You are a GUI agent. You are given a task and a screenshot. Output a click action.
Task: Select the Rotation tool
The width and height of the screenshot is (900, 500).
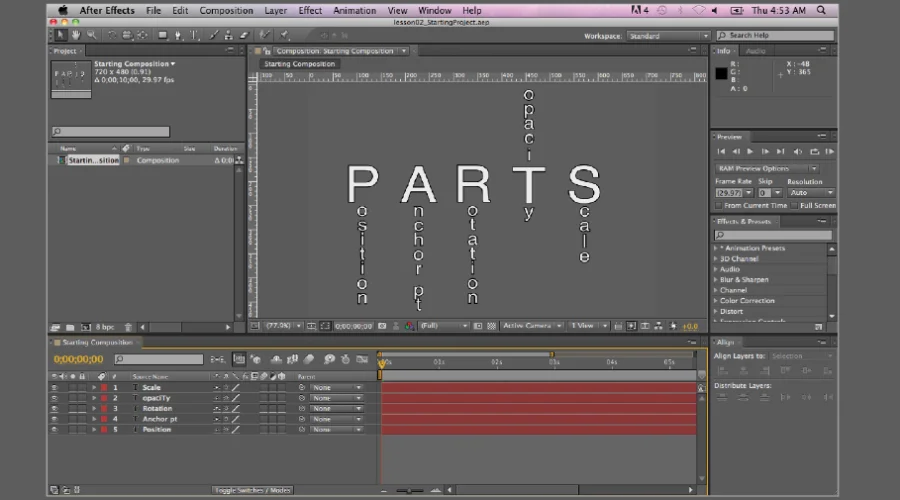[x=112, y=36]
